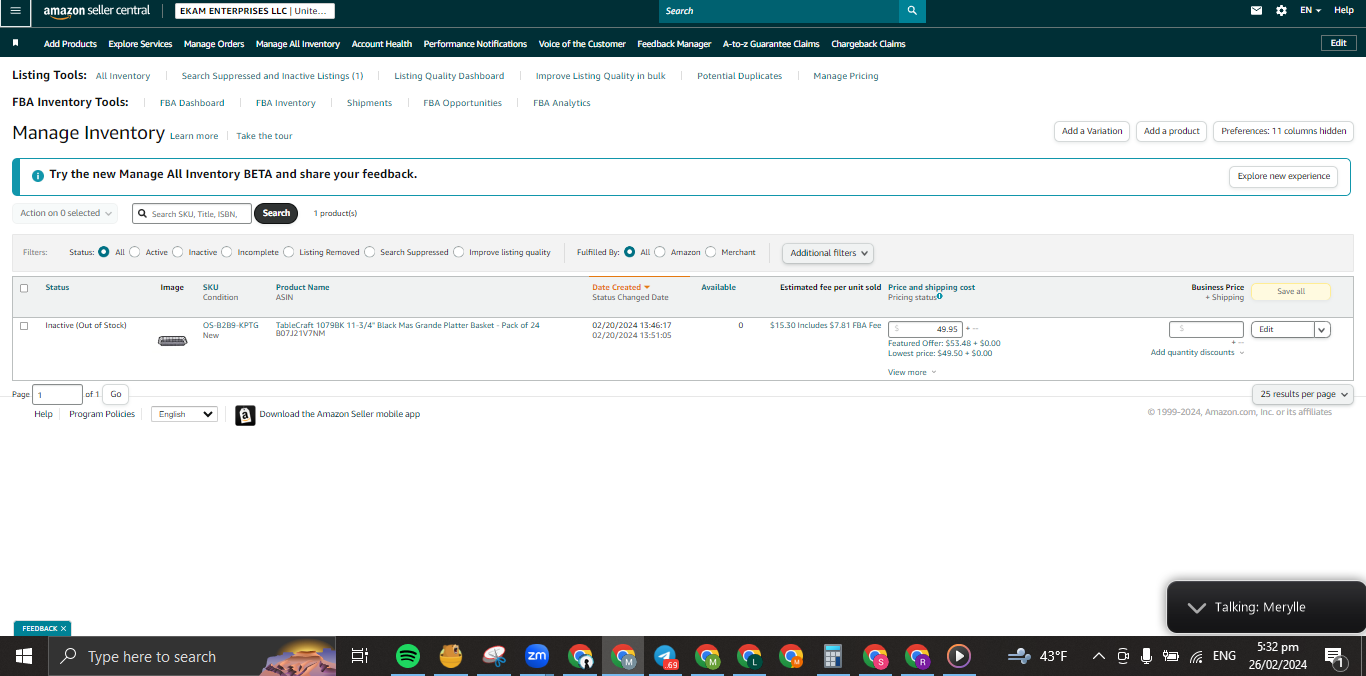This screenshot has width=1366, height=676.
Task: Sort by Date Created column
Action: (621, 287)
